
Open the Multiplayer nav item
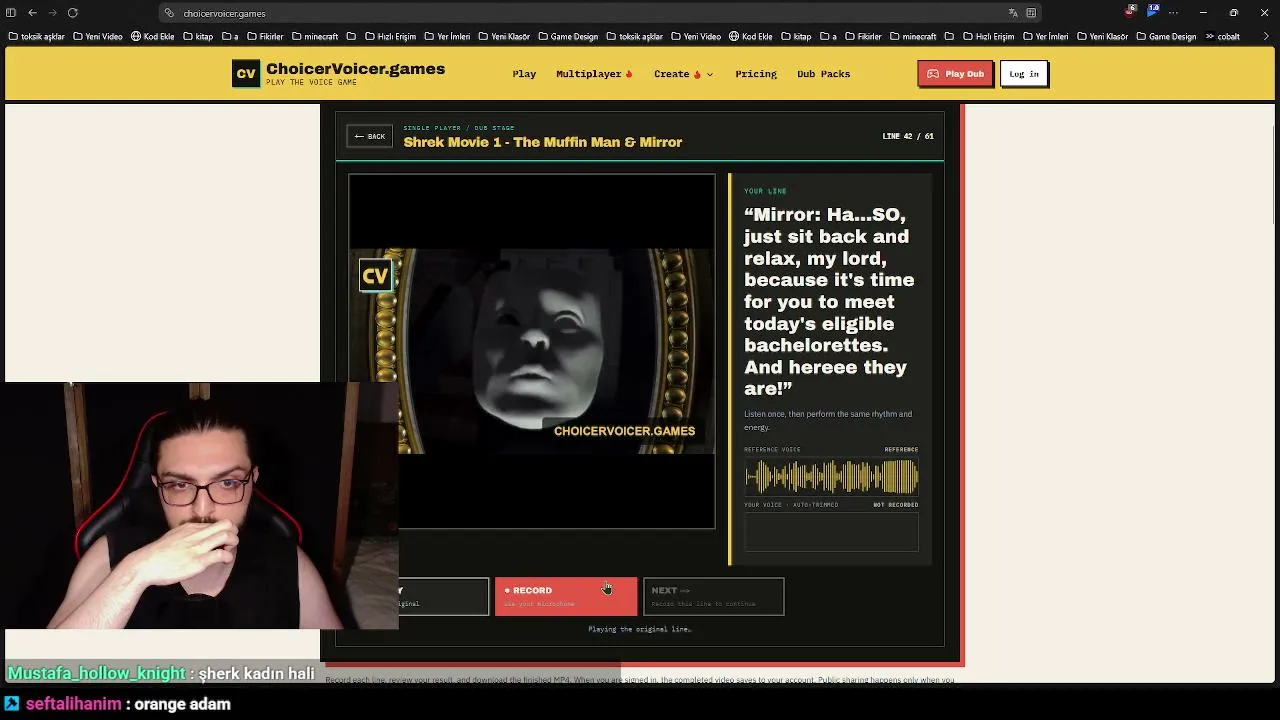click(594, 74)
